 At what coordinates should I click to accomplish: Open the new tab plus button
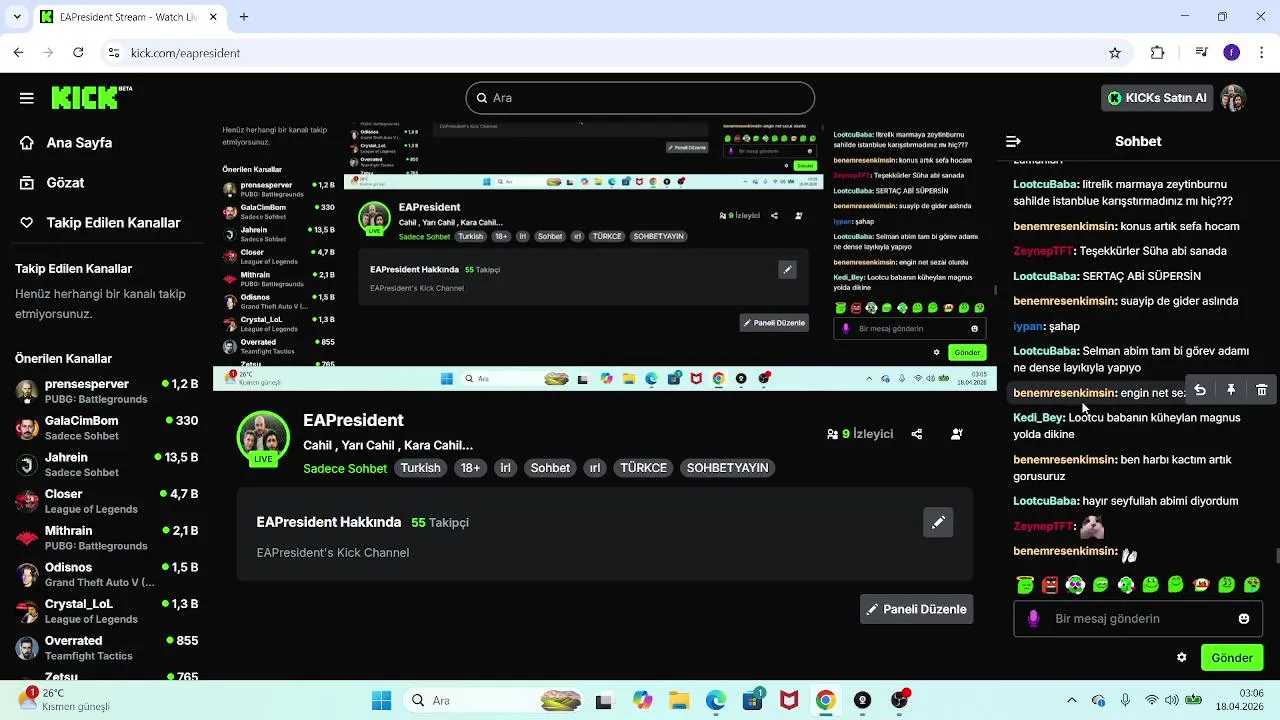point(244,17)
